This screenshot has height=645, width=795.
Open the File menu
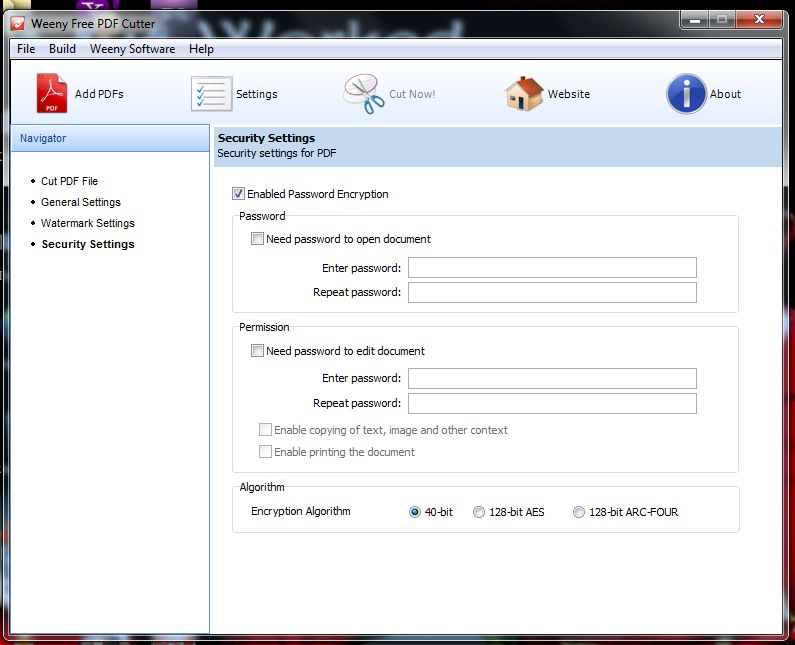[26, 49]
